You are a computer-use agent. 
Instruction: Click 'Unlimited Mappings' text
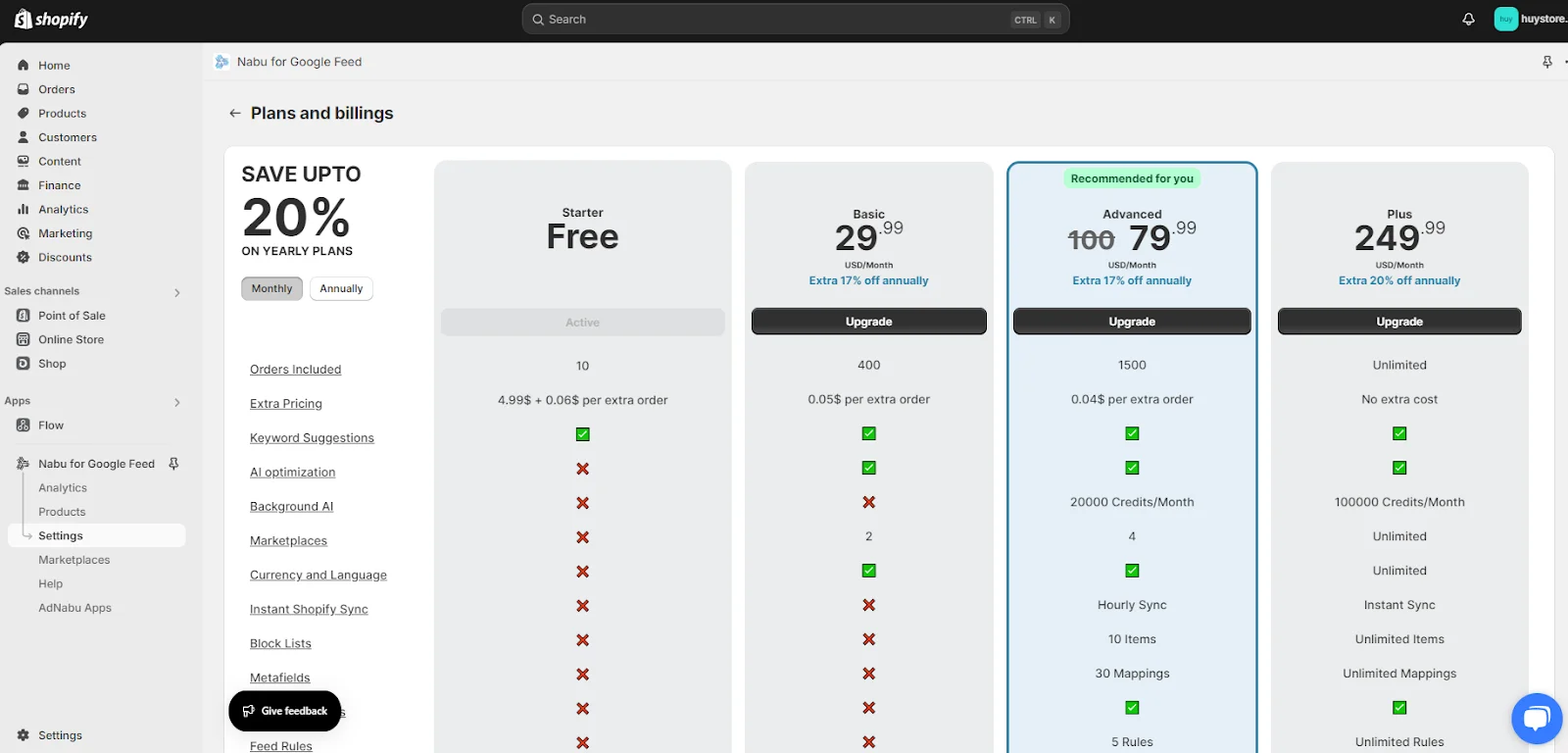[x=1399, y=674]
